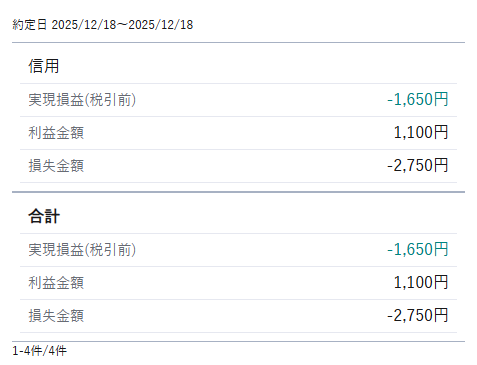Screen dimensions: 477x365
Task: Click the 合計 section heading
Action: [x=44, y=216]
